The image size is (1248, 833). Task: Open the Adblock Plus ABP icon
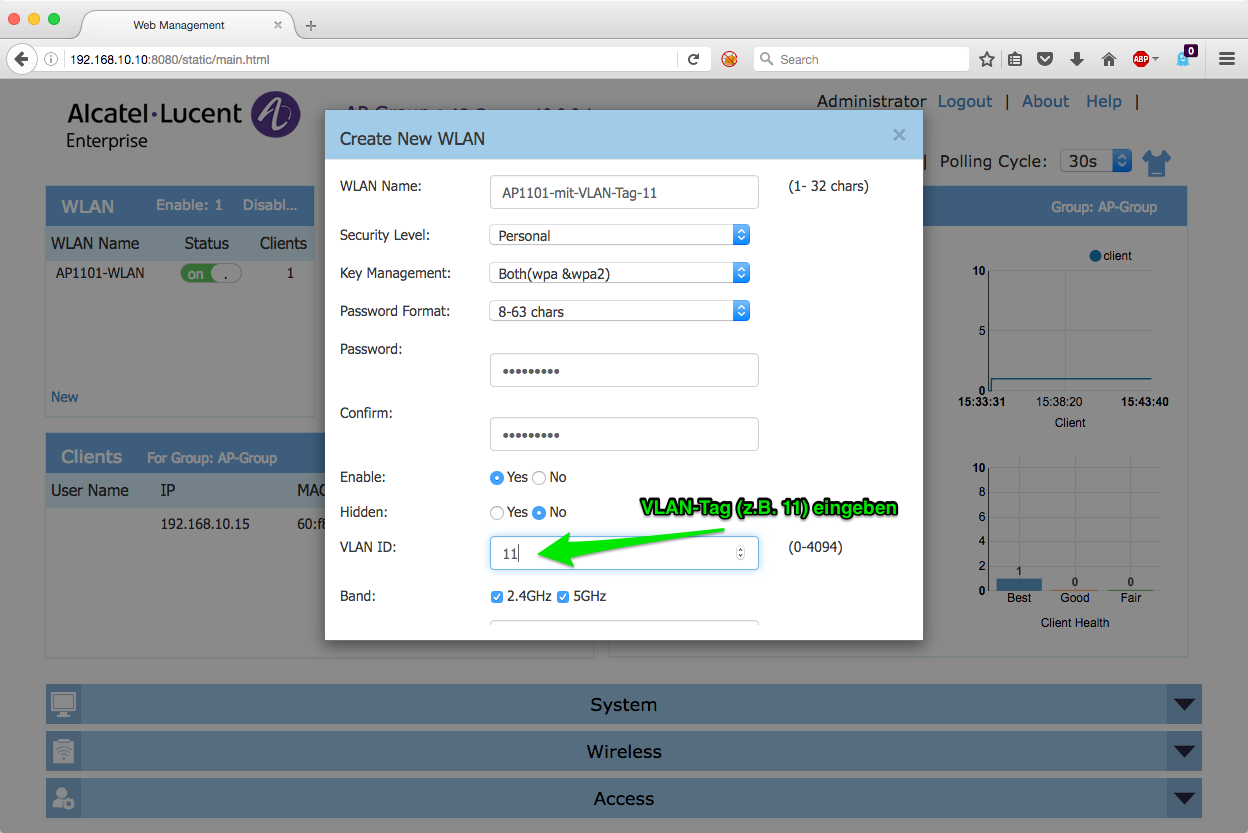click(1141, 59)
